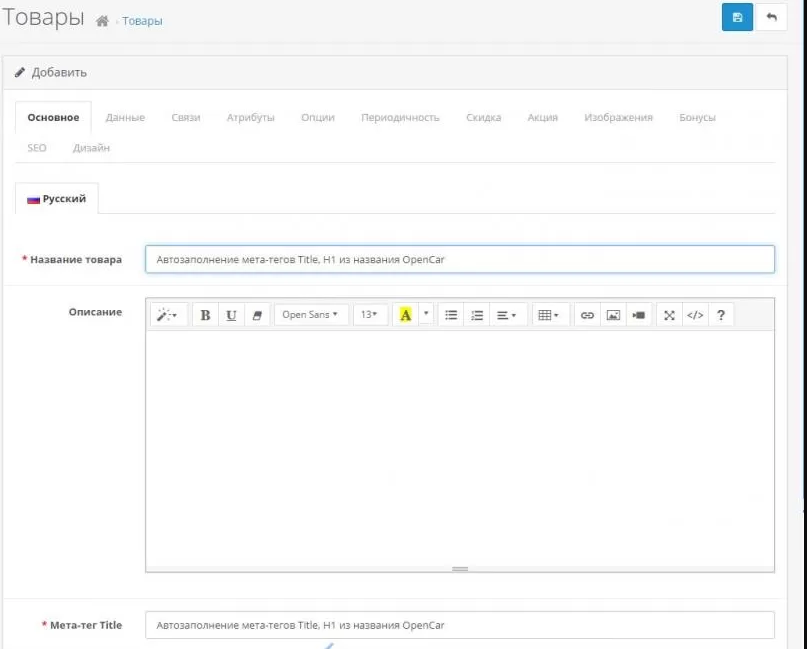Open the Изображения tab

618,117
